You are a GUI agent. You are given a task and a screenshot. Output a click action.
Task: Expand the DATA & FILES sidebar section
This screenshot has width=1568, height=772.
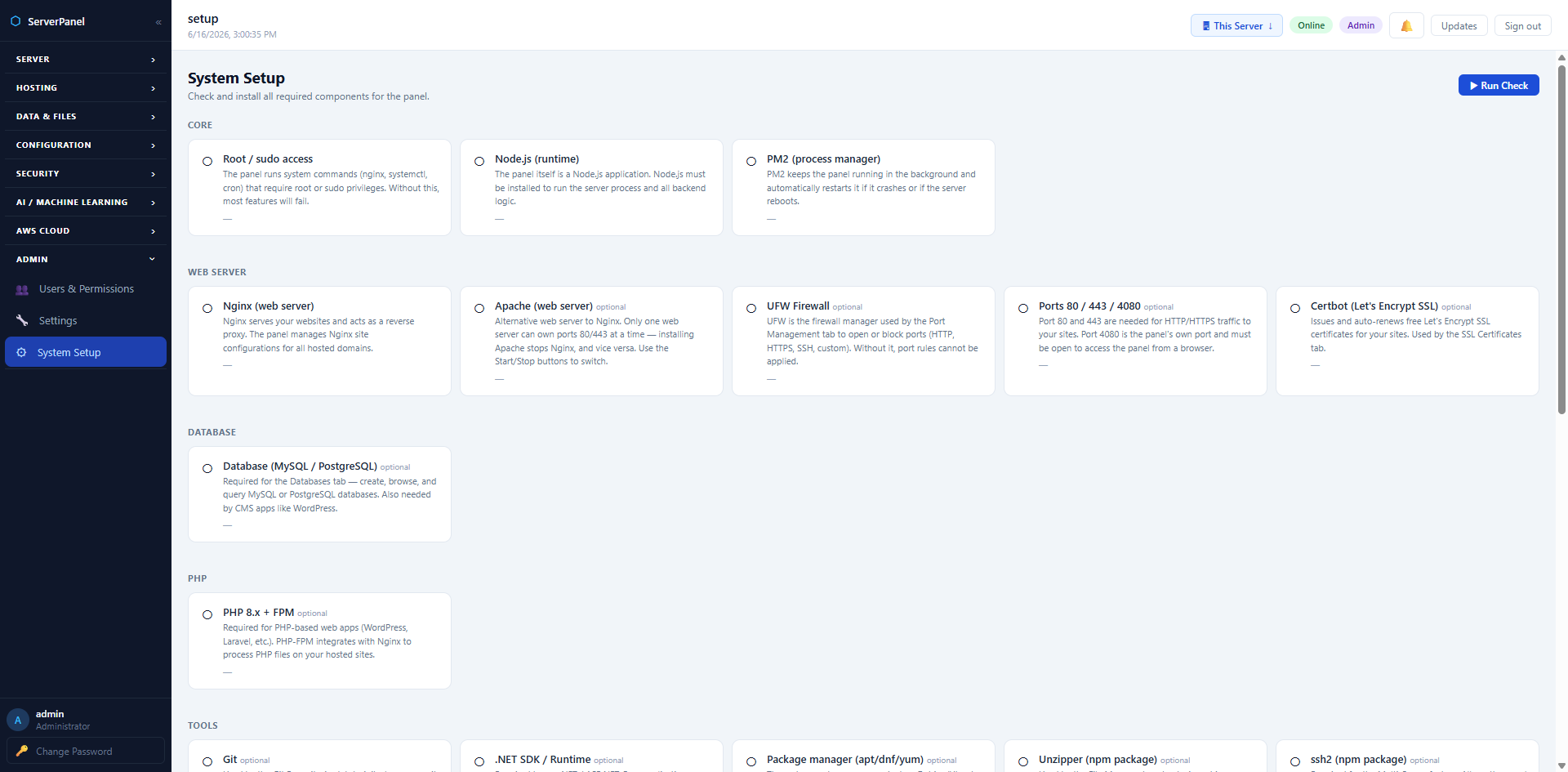click(86, 117)
